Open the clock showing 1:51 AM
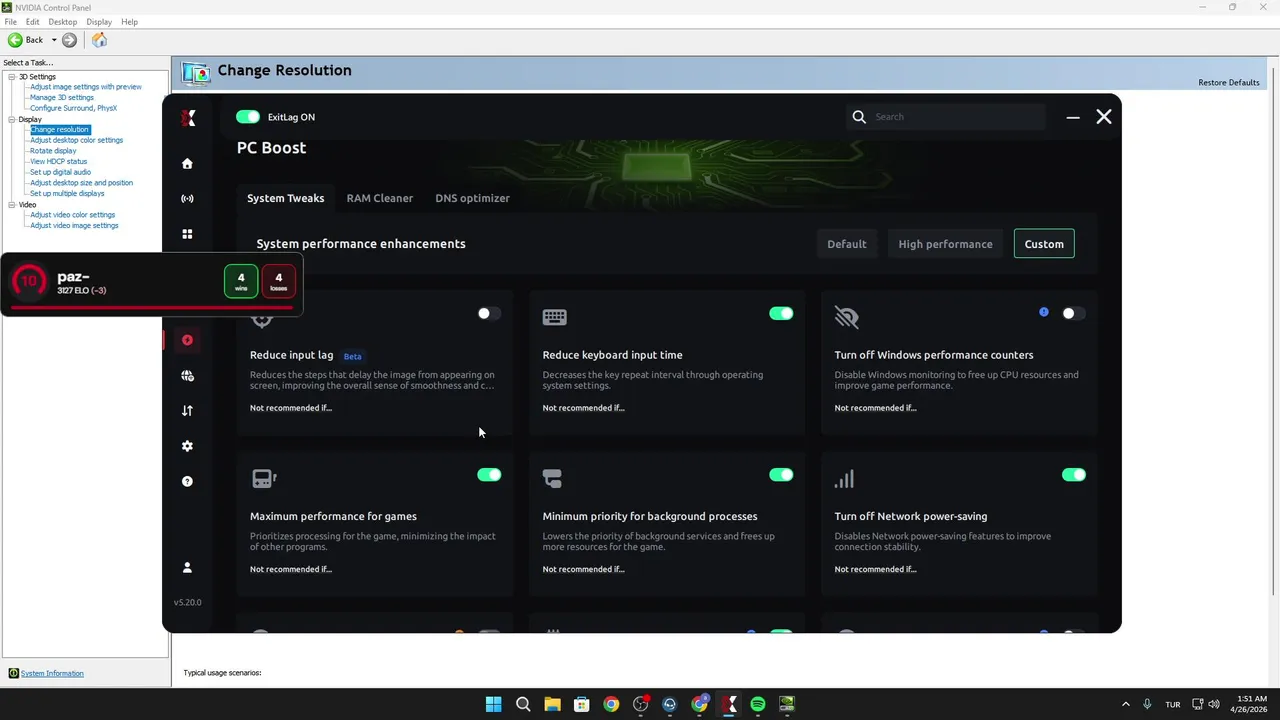 point(1251,704)
